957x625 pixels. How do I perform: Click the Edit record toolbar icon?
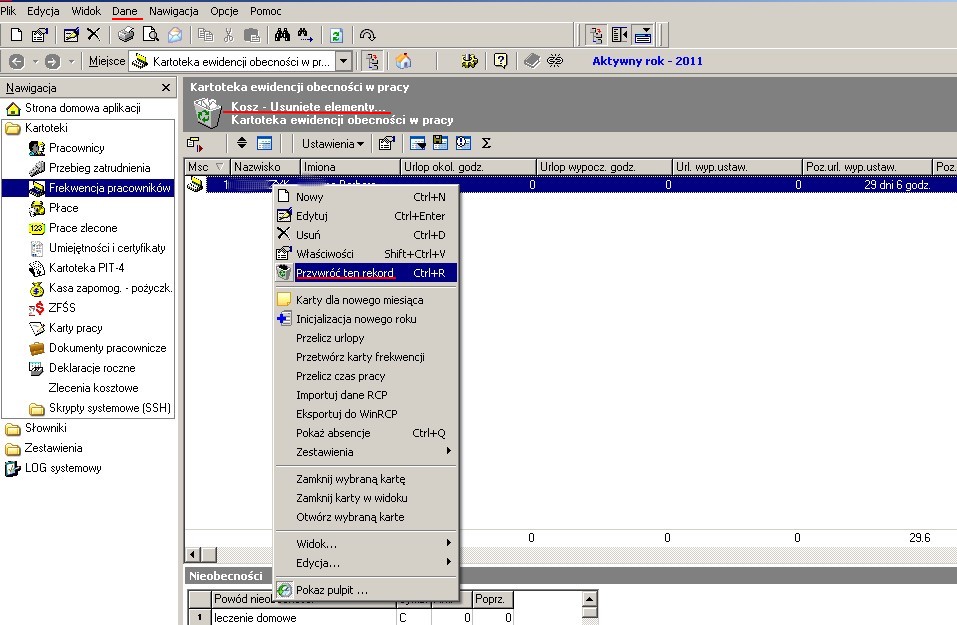point(71,35)
